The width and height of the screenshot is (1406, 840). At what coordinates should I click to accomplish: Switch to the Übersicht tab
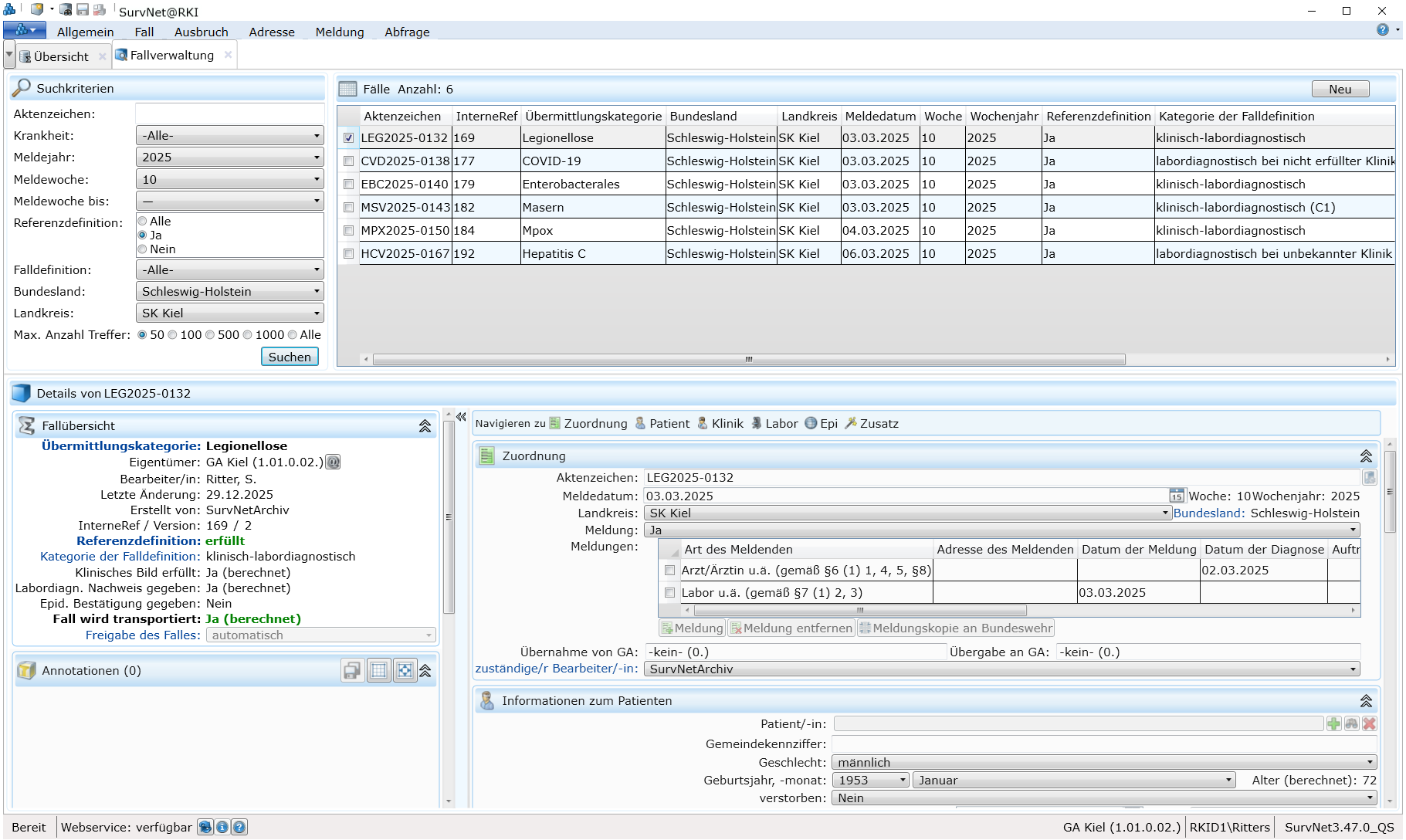[60, 56]
